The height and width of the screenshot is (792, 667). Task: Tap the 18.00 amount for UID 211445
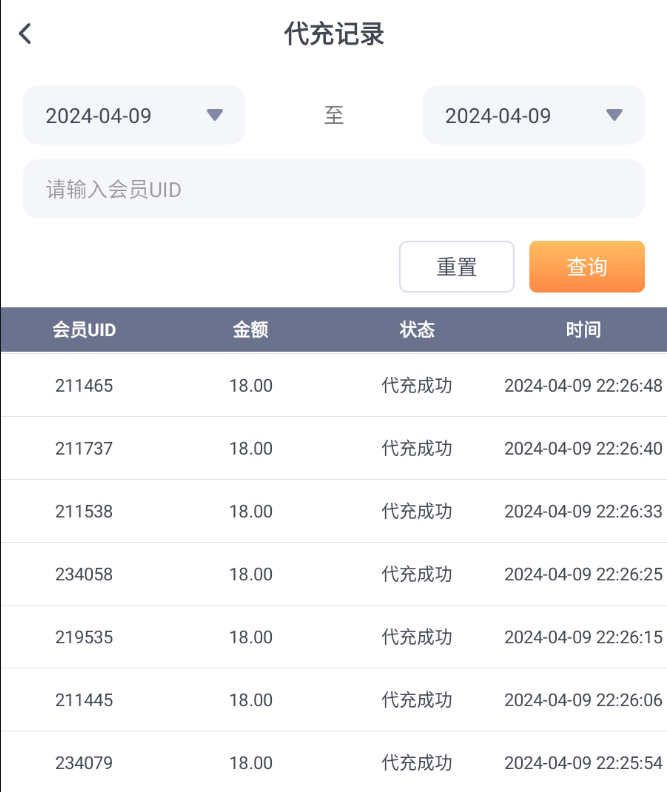point(250,701)
